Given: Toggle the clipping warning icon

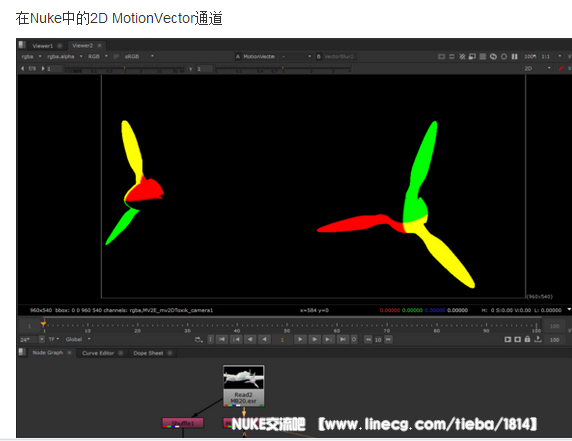Looking at the screenshot, I should [x=441, y=57].
